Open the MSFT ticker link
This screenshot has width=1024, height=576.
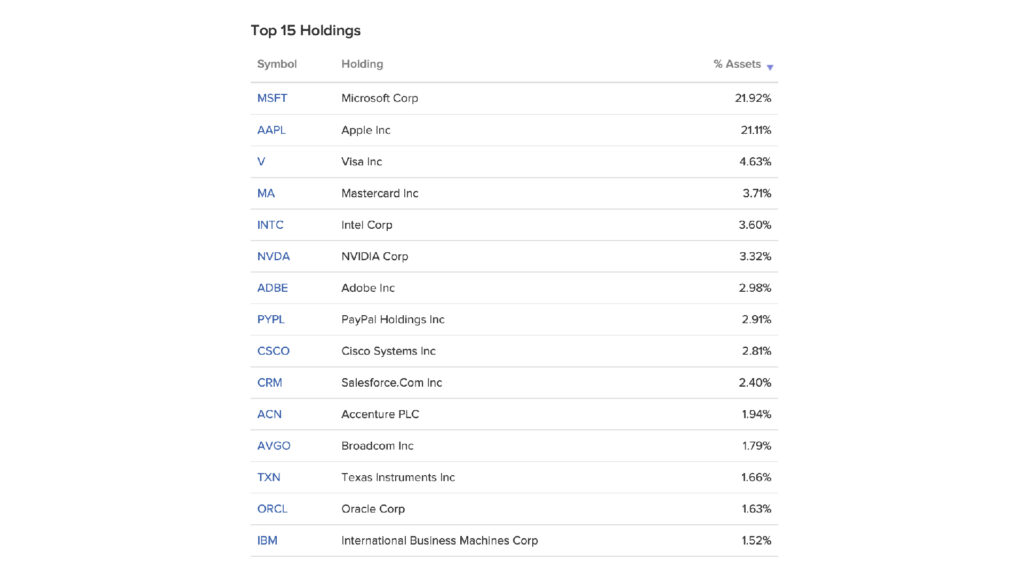pos(272,98)
